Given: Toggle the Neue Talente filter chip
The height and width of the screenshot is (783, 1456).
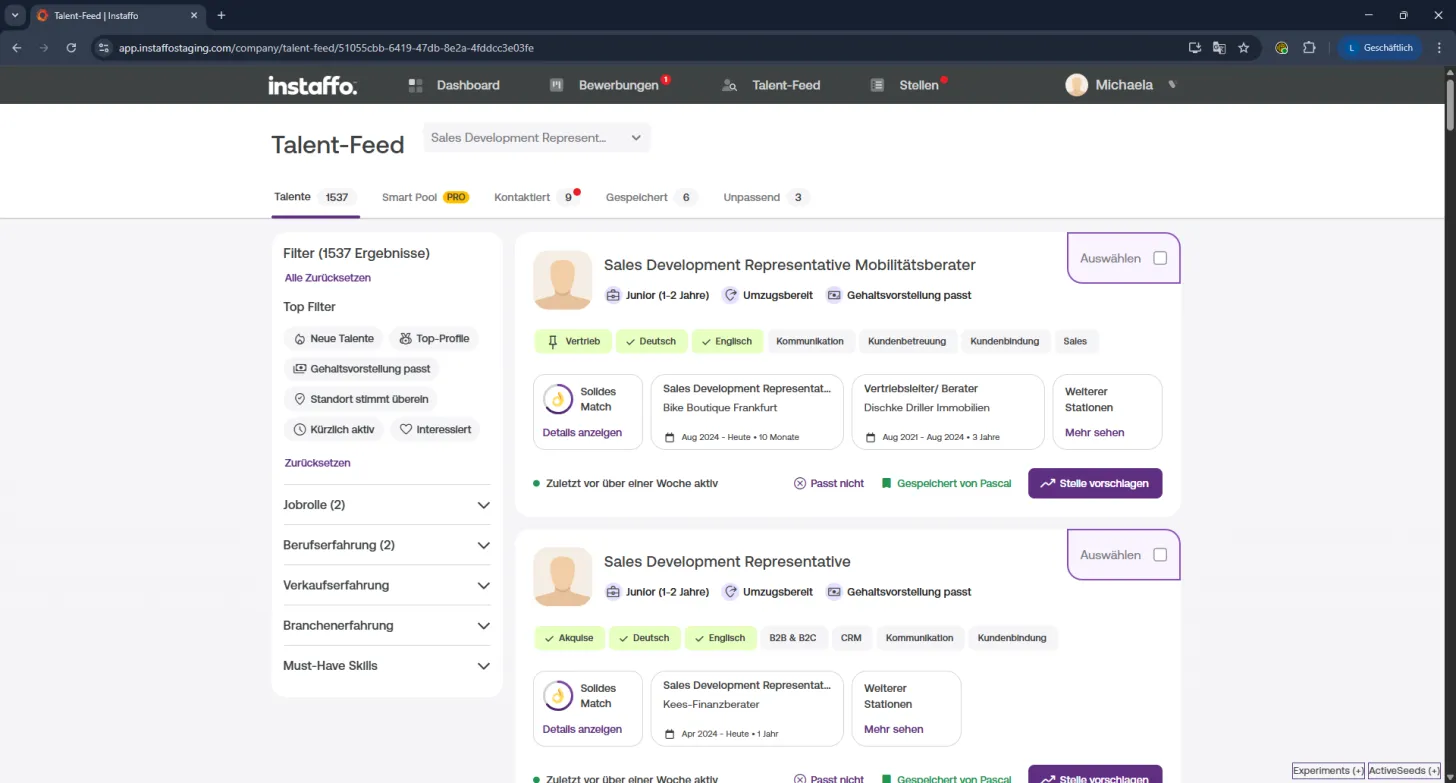Looking at the screenshot, I should click(334, 339).
